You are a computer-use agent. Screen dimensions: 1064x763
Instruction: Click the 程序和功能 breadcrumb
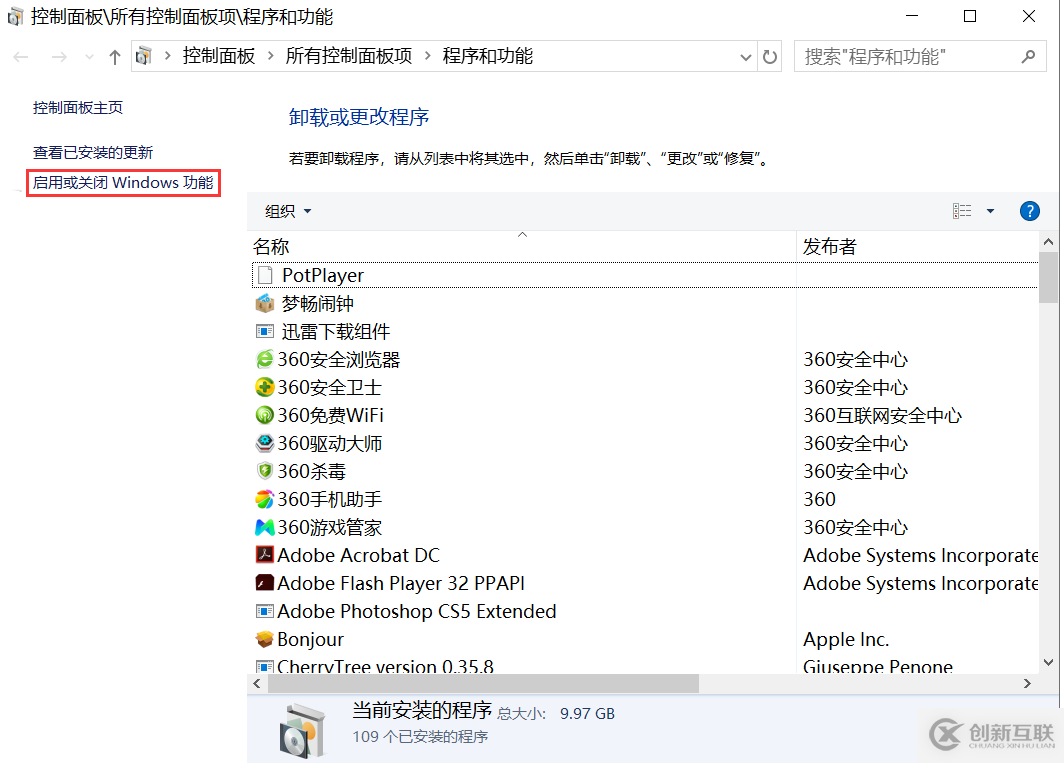coord(488,56)
